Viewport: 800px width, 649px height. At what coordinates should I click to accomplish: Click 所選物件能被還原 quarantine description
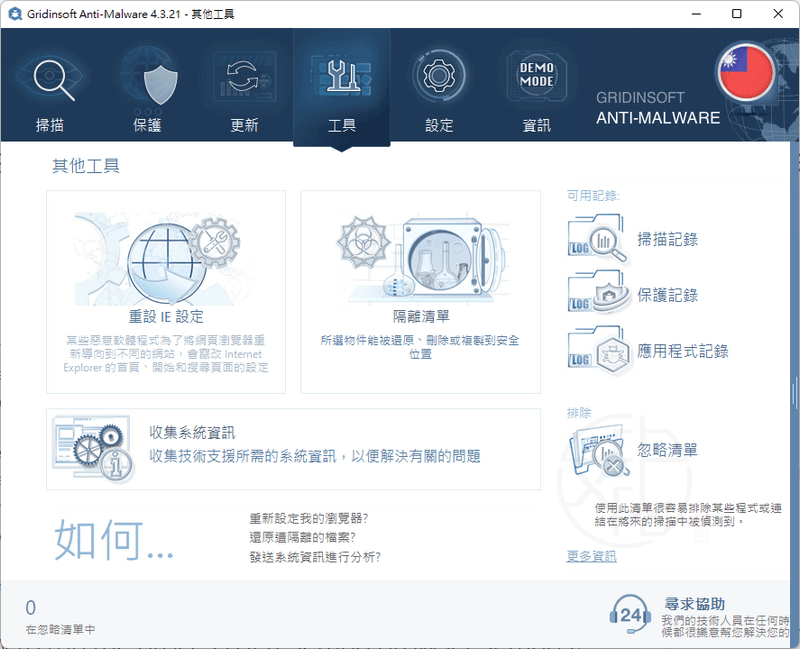[420, 347]
